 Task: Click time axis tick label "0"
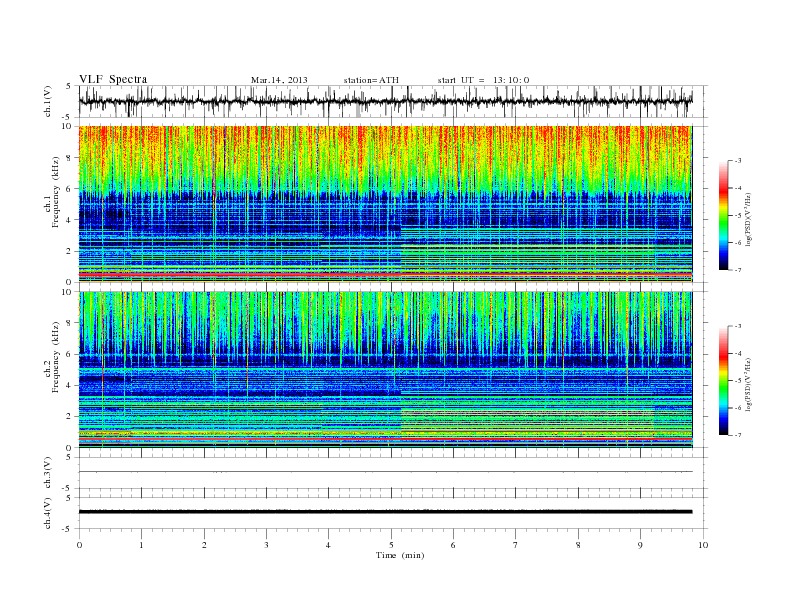click(x=79, y=545)
